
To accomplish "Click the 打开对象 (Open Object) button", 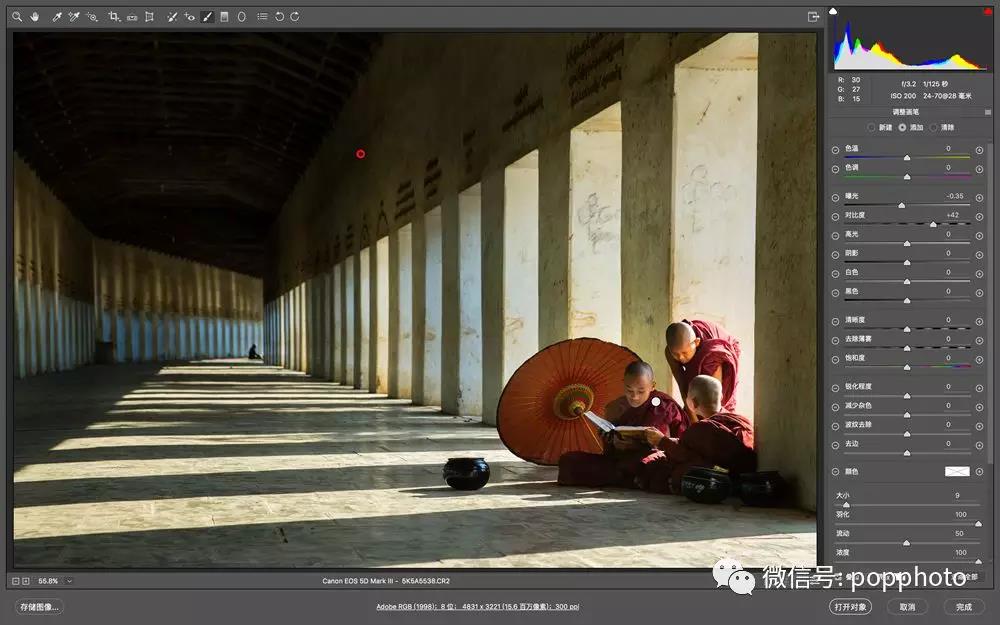I will (x=850, y=606).
